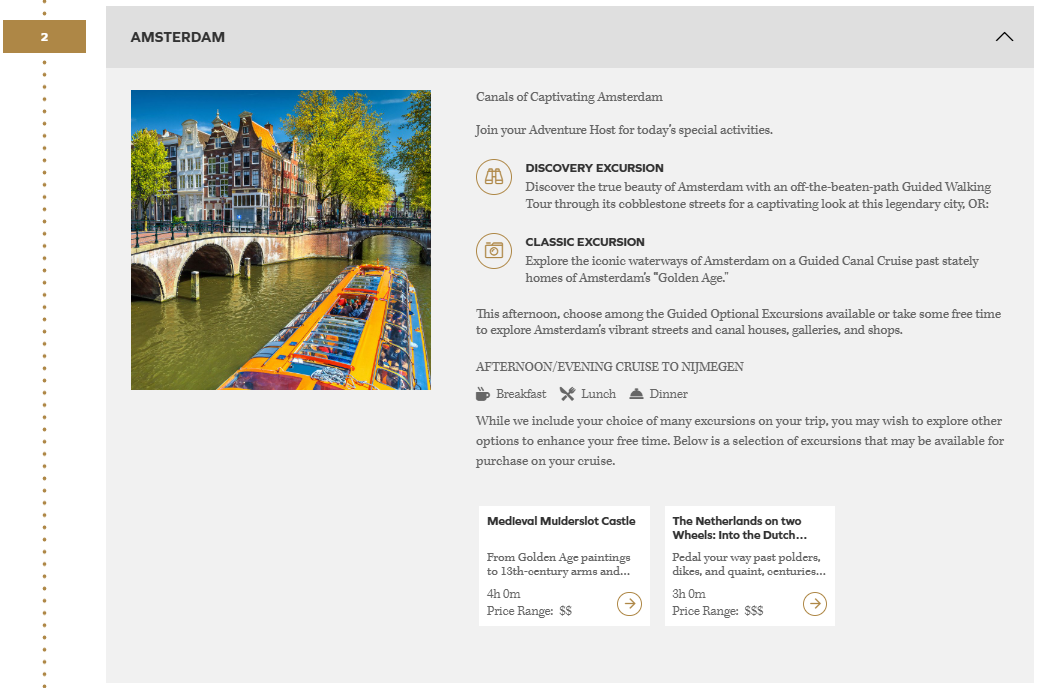Click the Canals of Captivating Amsterdam subtitle
This screenshot has width=1037, height=688.
point(569,97)
